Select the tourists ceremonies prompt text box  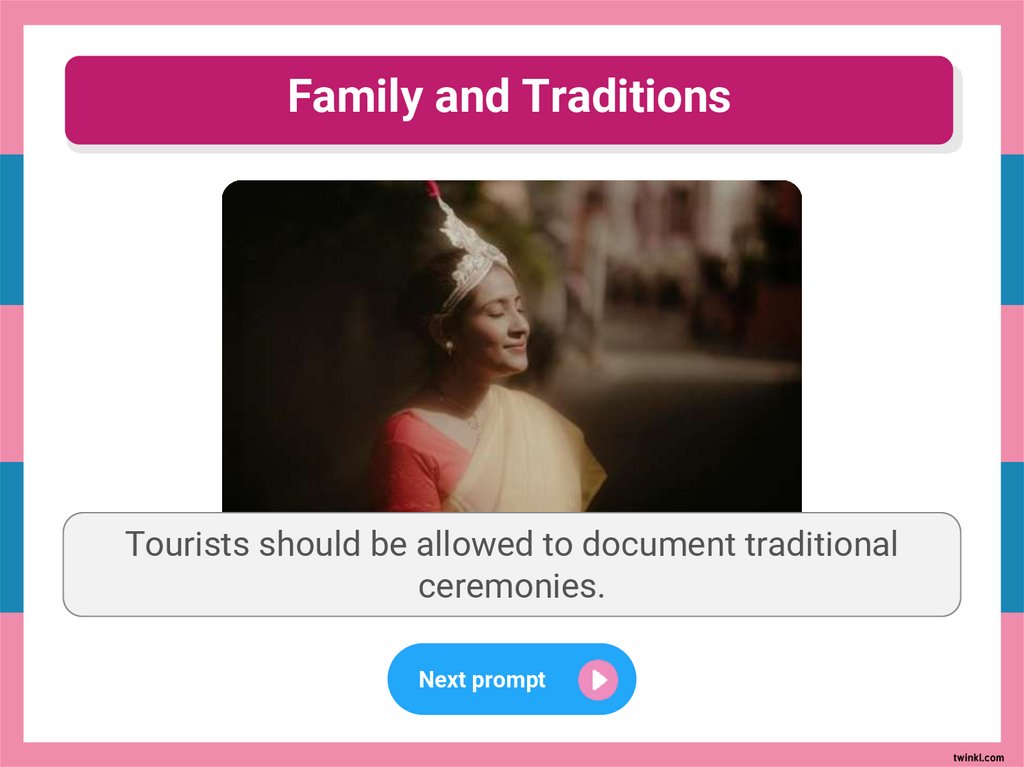point(511,564)
